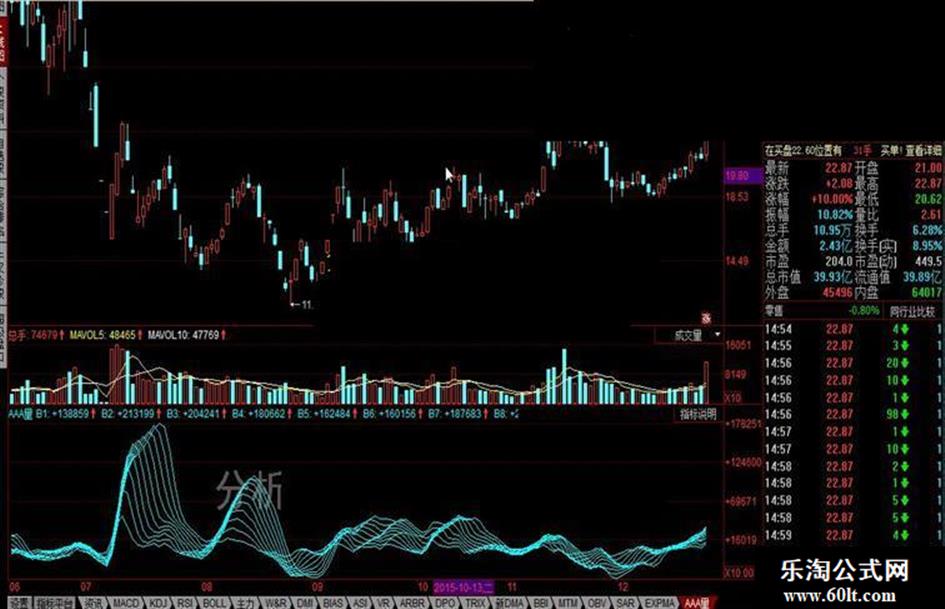This screenshot has height=609, width=945.
Task: Select the KDJ indicator tab
Action: point(158,603)
